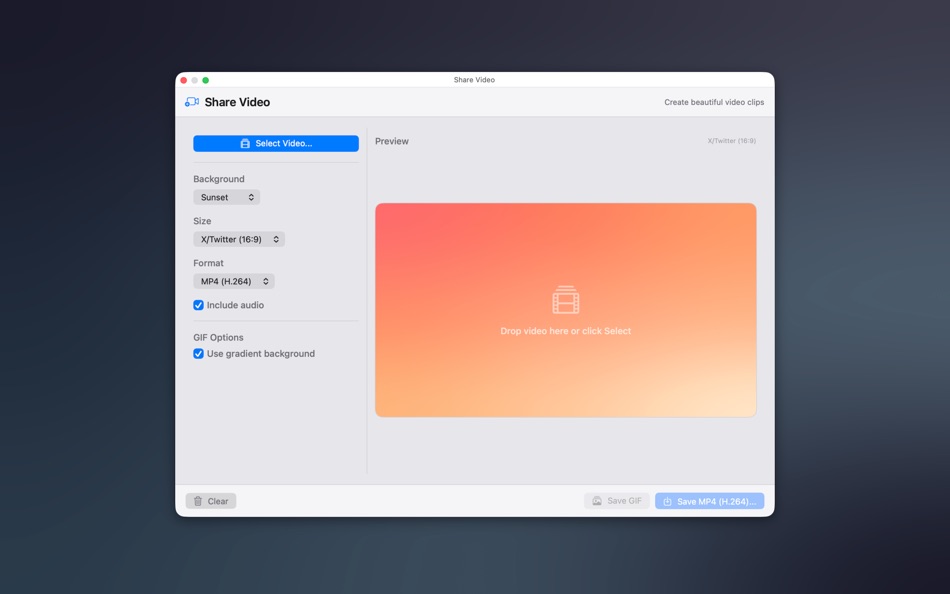Viewport: 950px width, 594px height.
Task: Click the video camera icon beside Share Video heading
Action: 190,101
